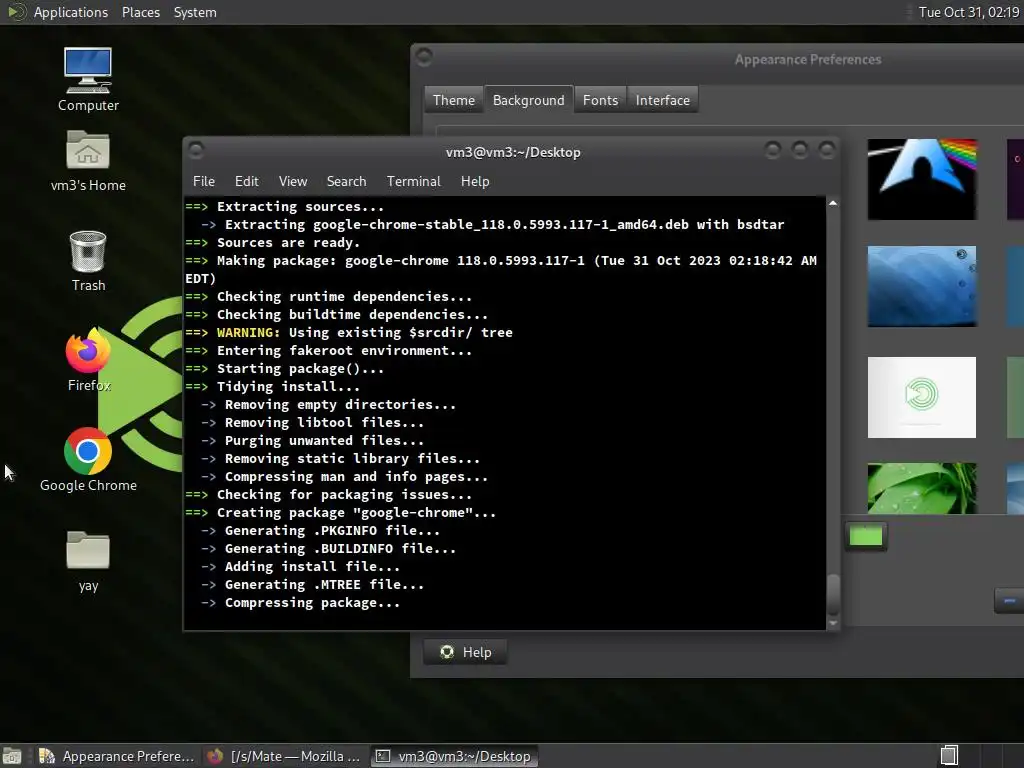The image size is (1024, 768).
Task: Click the terminal scrollbar up arrow
Action: [833, 204]
